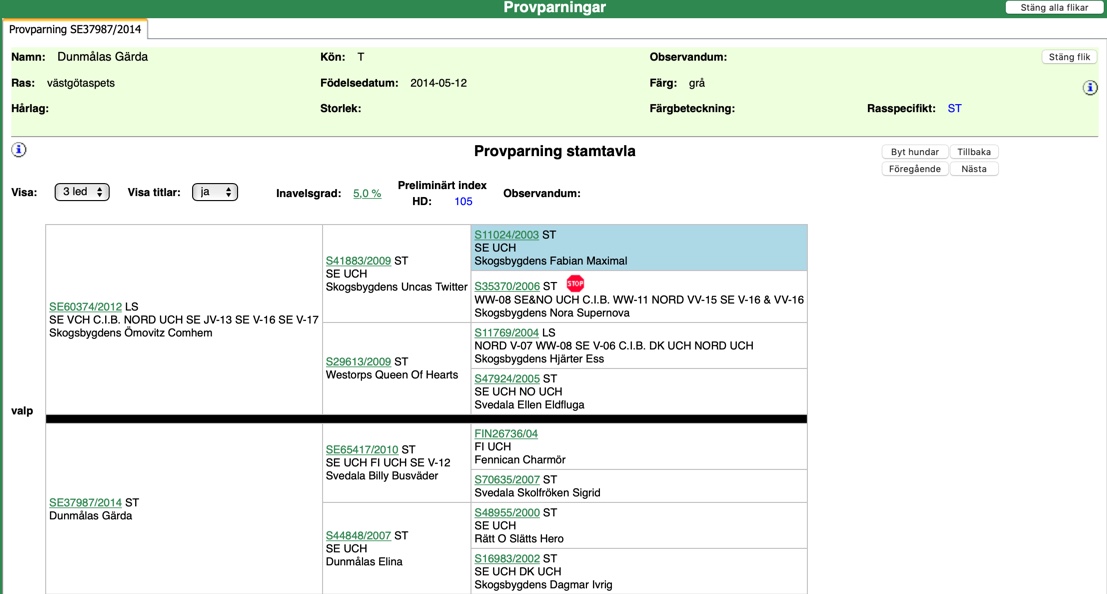The width and height of the screenshot is (1107, 594).
Task: Click the Stäng flik button
Action: [x=1069, y=57]
